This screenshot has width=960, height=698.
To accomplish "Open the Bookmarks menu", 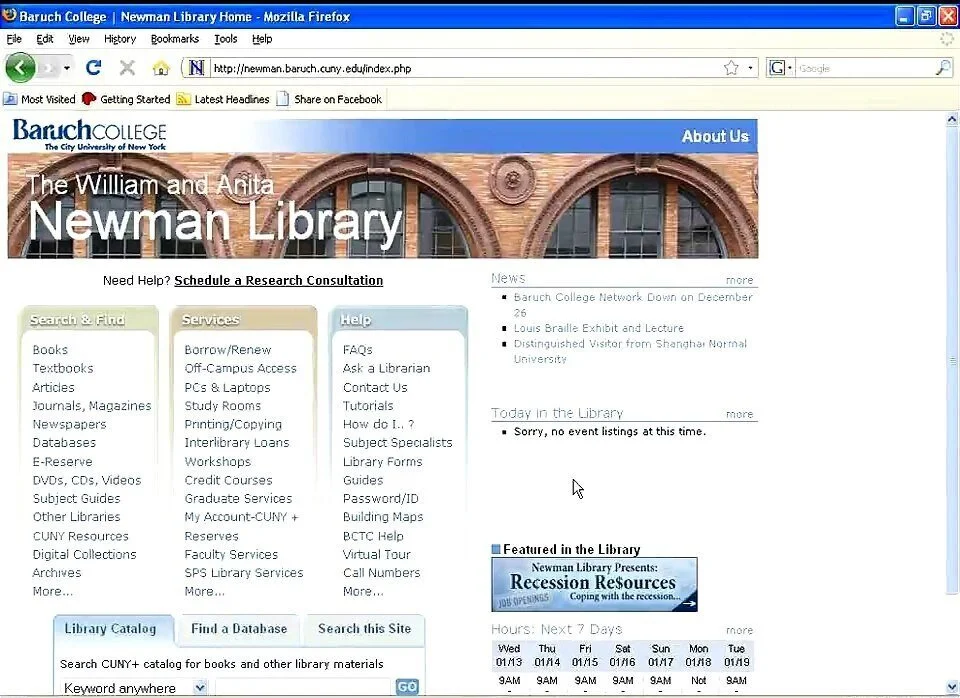I will pos(174,39).
